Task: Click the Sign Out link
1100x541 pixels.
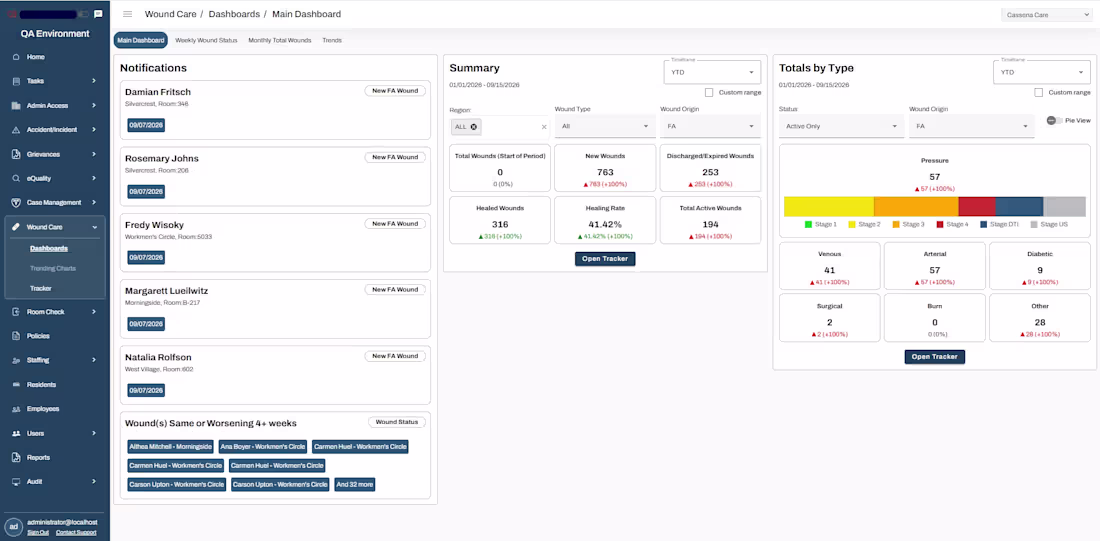Action: tap(38, 533)
